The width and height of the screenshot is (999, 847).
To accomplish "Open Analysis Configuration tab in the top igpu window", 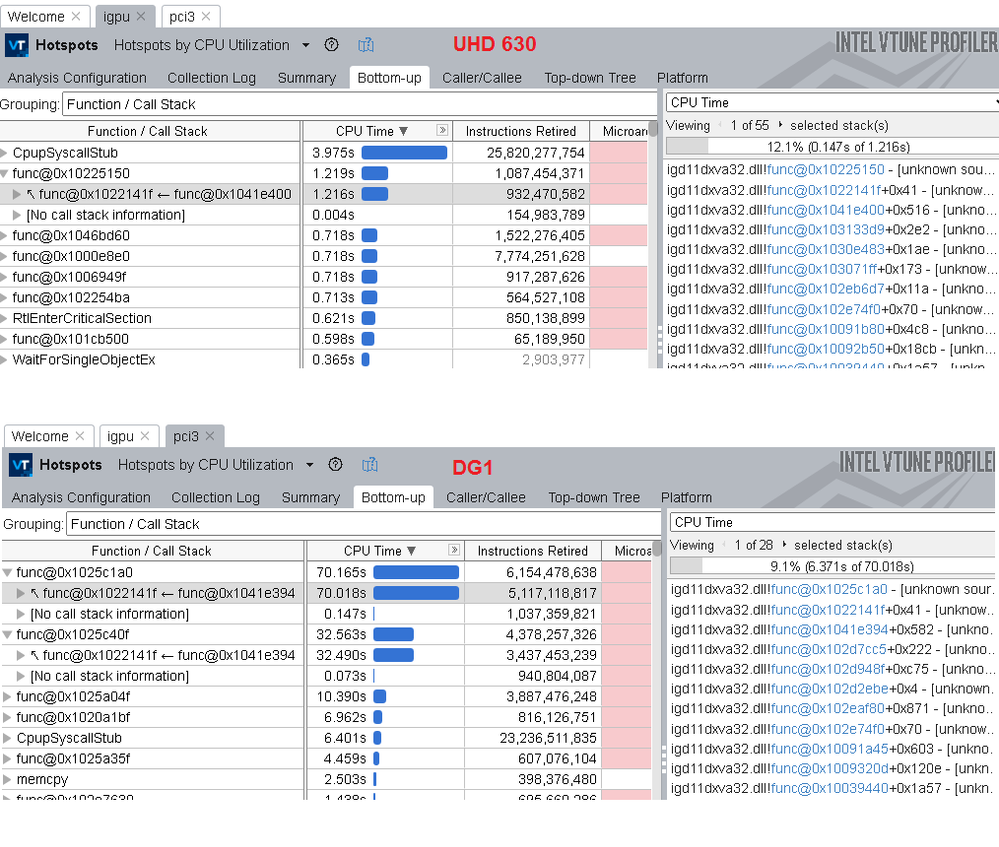I will pos(77,78).
